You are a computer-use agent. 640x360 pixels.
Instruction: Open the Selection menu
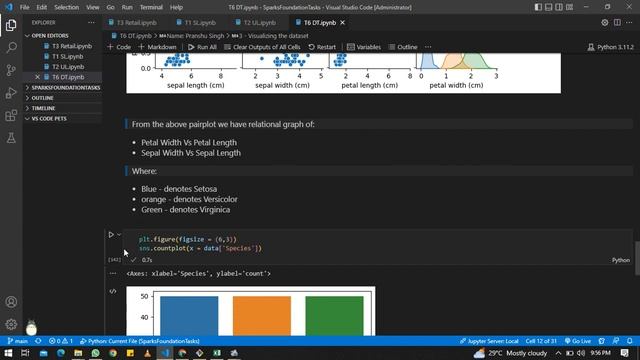pyautogui.click(x=66, y=7)
